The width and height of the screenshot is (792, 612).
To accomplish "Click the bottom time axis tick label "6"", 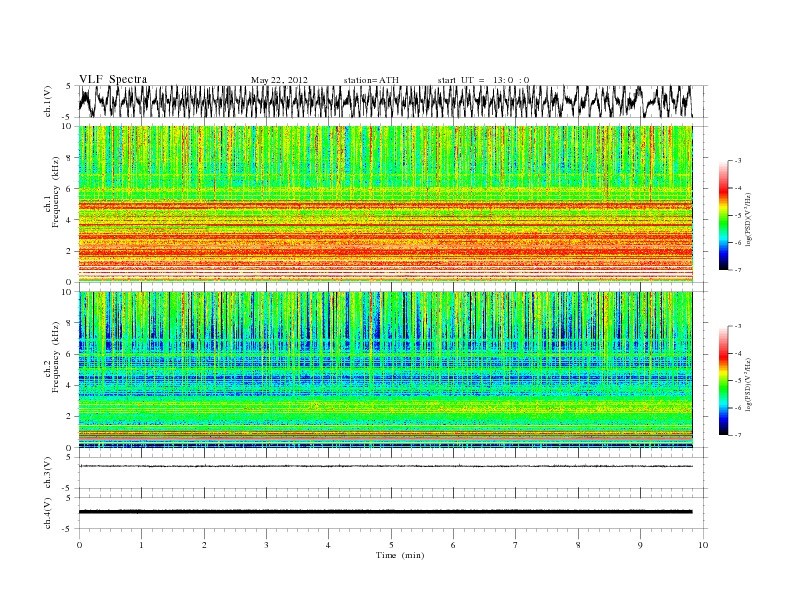I will 453,545.
